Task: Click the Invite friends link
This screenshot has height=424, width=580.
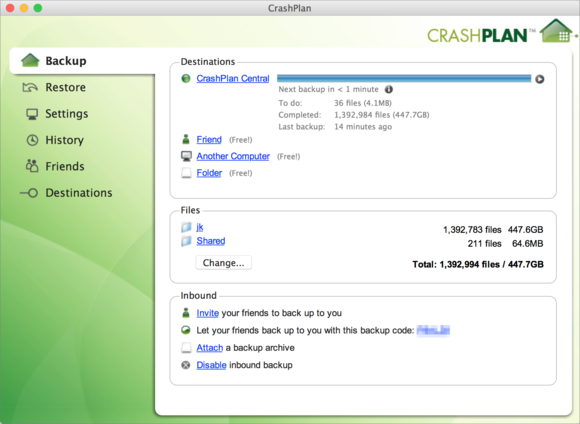Action: point(208,313)
